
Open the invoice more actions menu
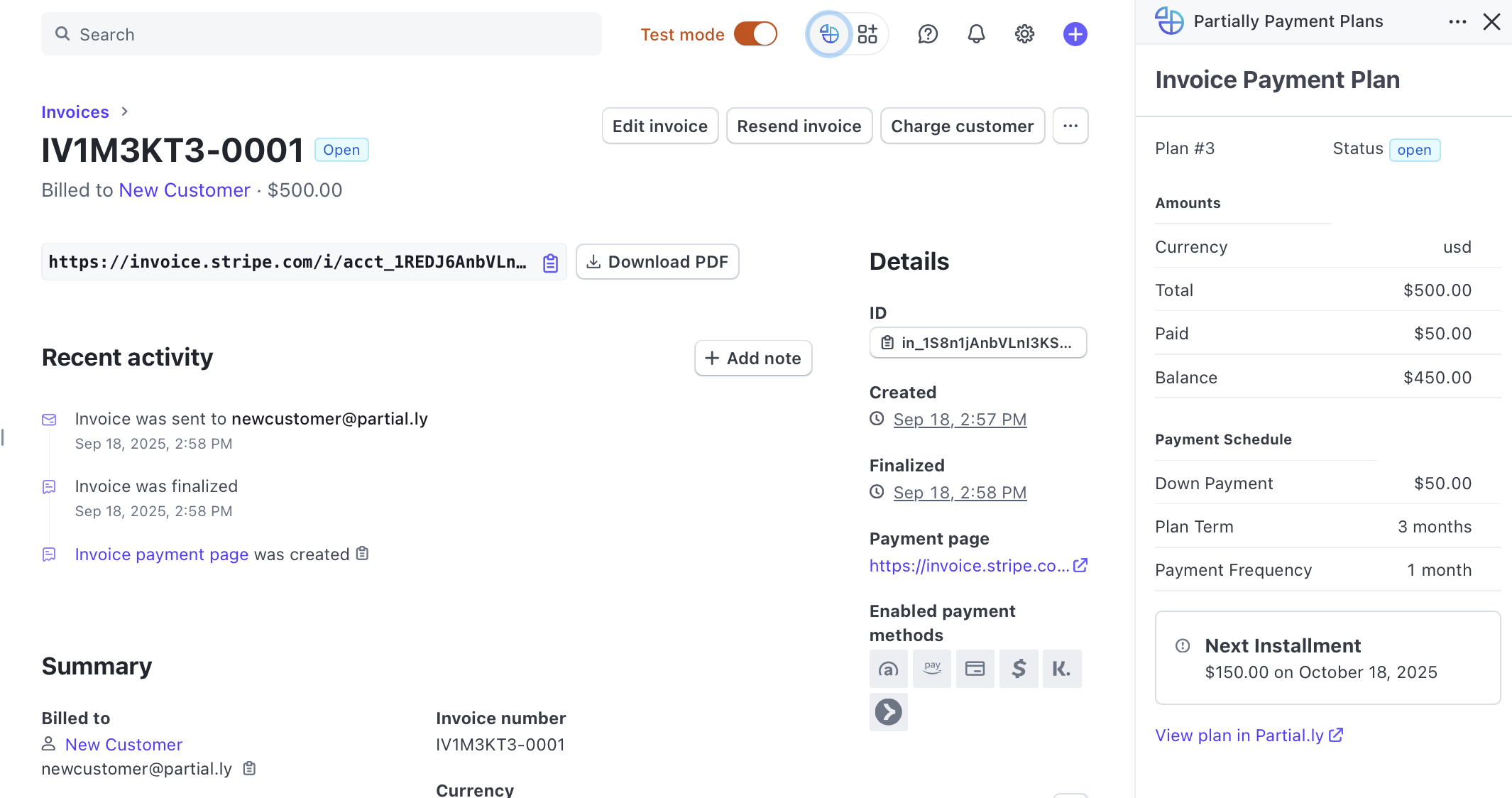tap(1070, 126)
